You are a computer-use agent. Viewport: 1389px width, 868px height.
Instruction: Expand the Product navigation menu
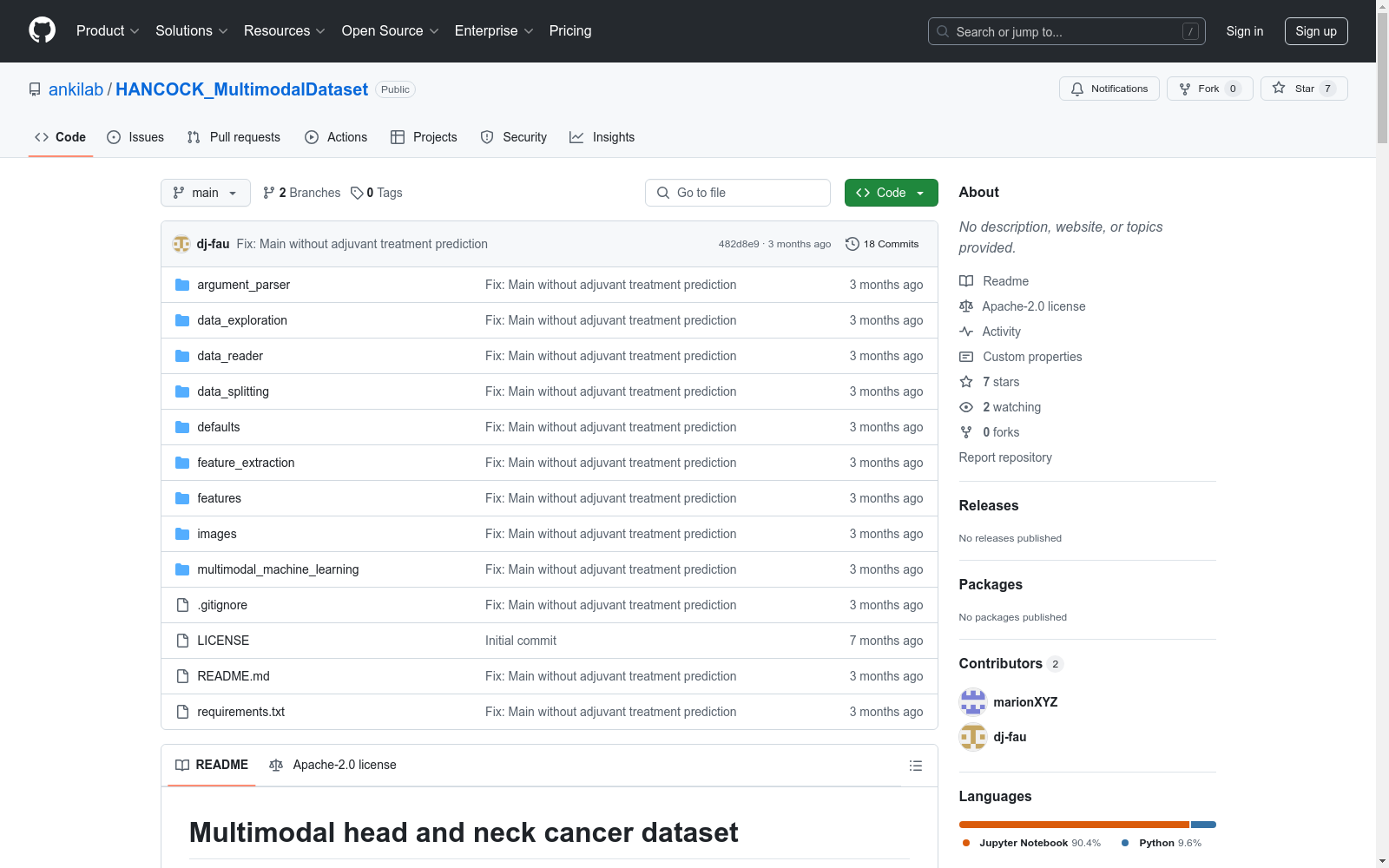pyautogui.click(x=108, y=31)
